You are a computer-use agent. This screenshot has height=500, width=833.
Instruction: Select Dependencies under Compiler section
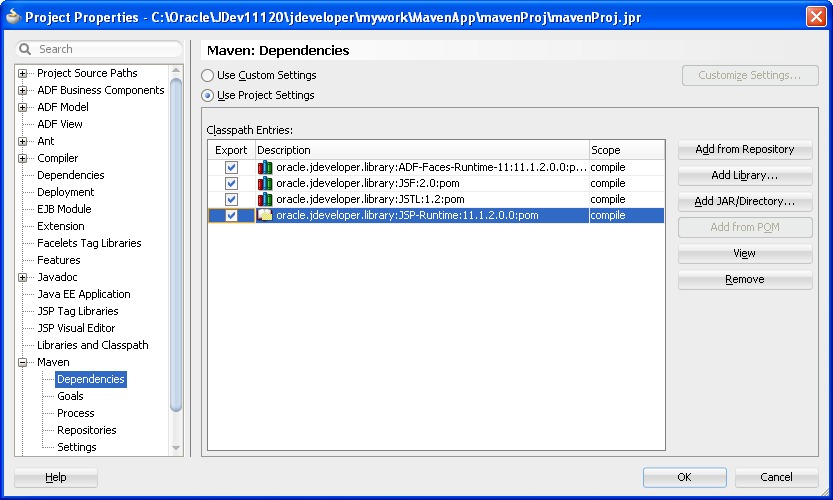tap(71, 175)
